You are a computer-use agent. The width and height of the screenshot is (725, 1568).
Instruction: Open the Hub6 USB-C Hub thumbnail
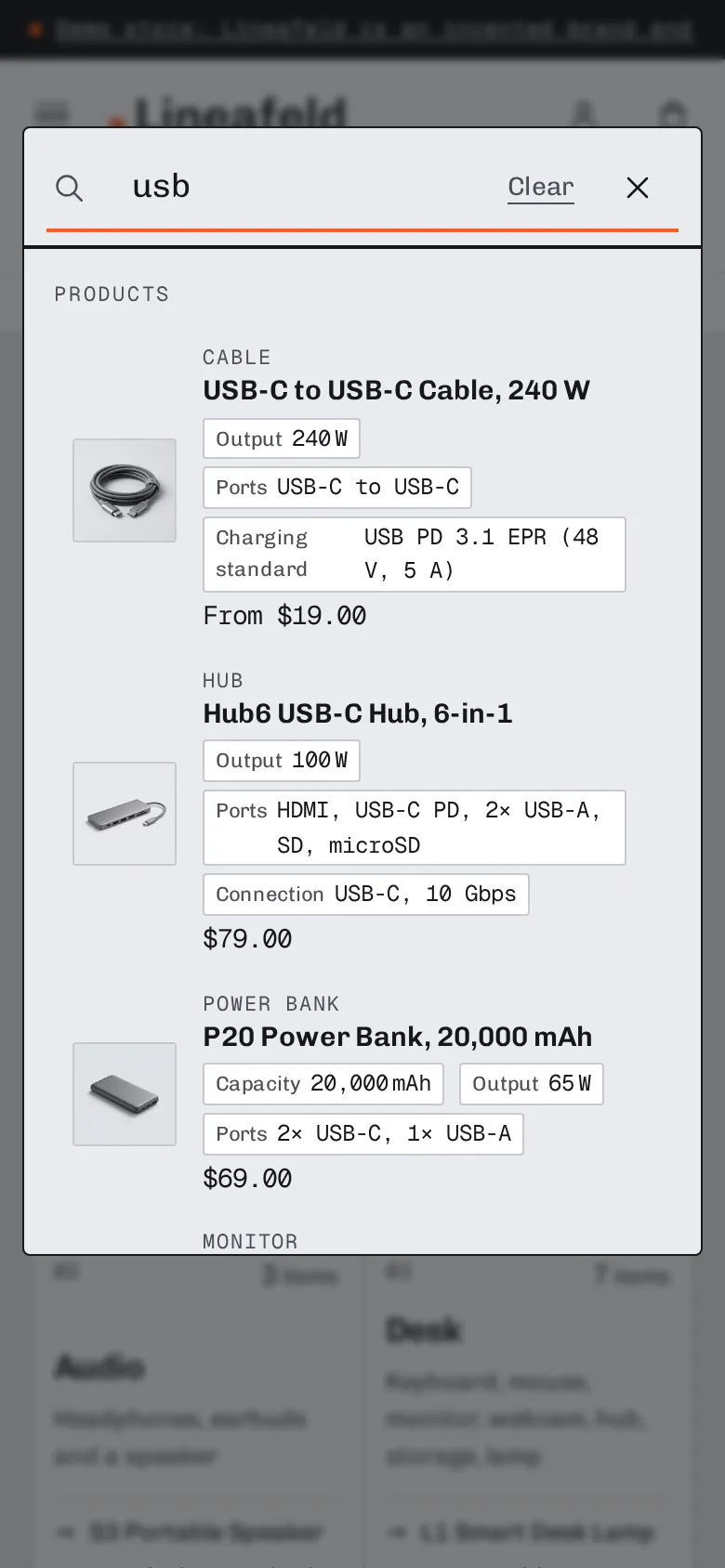coord(125,814)
